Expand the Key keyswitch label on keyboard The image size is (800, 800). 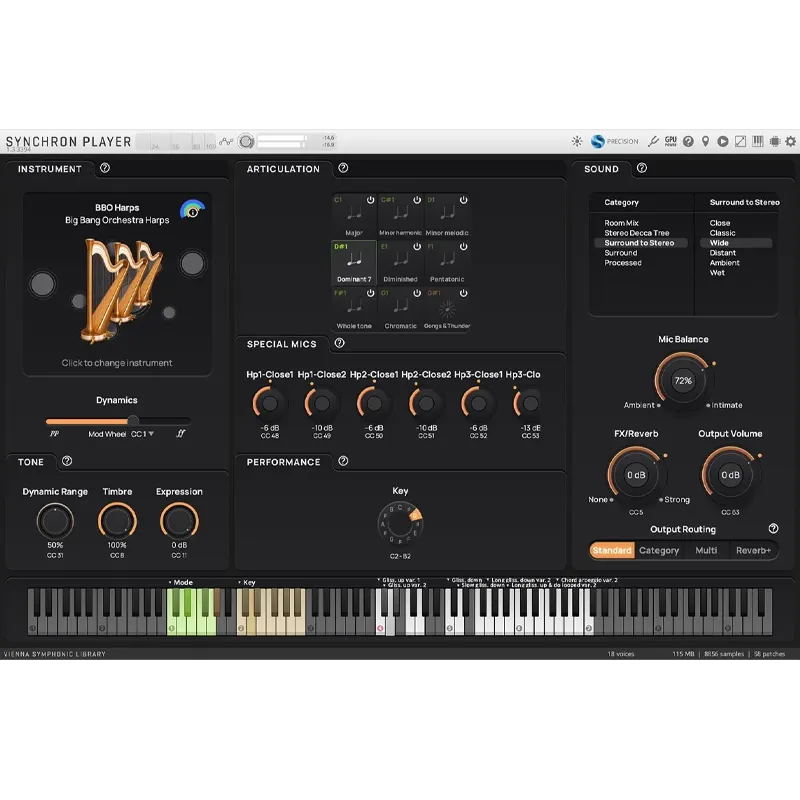[247, 582]
